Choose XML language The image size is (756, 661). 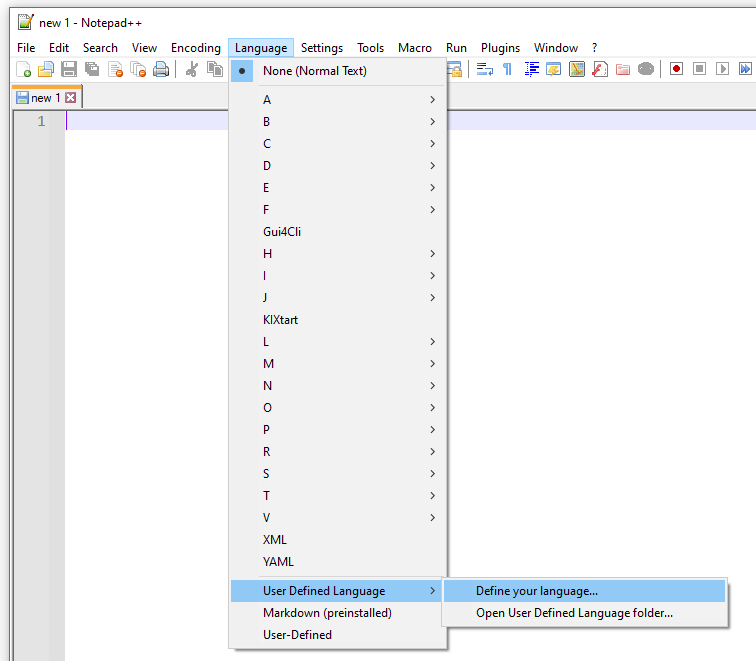[338, 540]
